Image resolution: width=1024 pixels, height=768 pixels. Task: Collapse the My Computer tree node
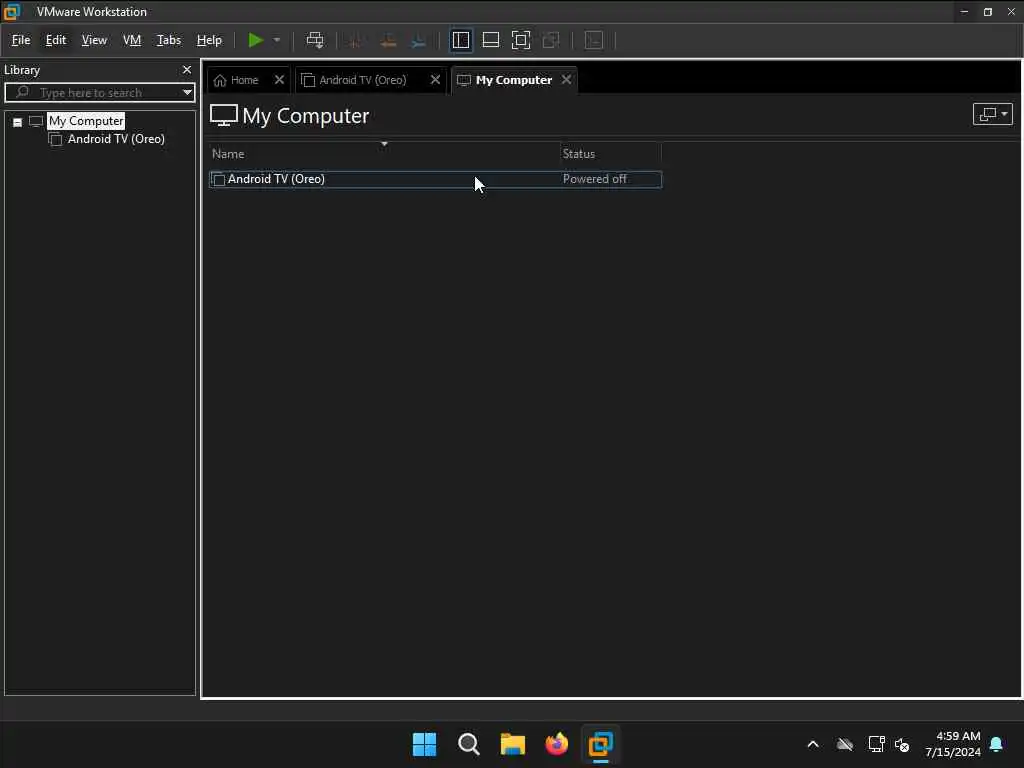[x=18, y=122]
